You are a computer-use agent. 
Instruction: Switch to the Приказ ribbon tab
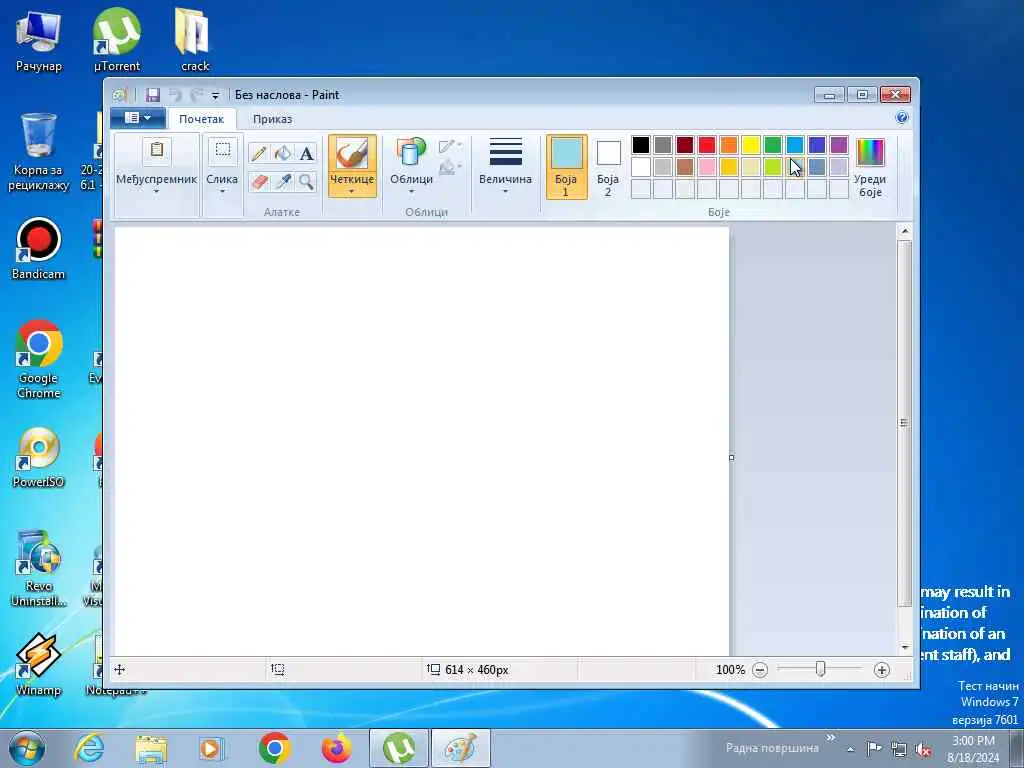tap(272, 119)
